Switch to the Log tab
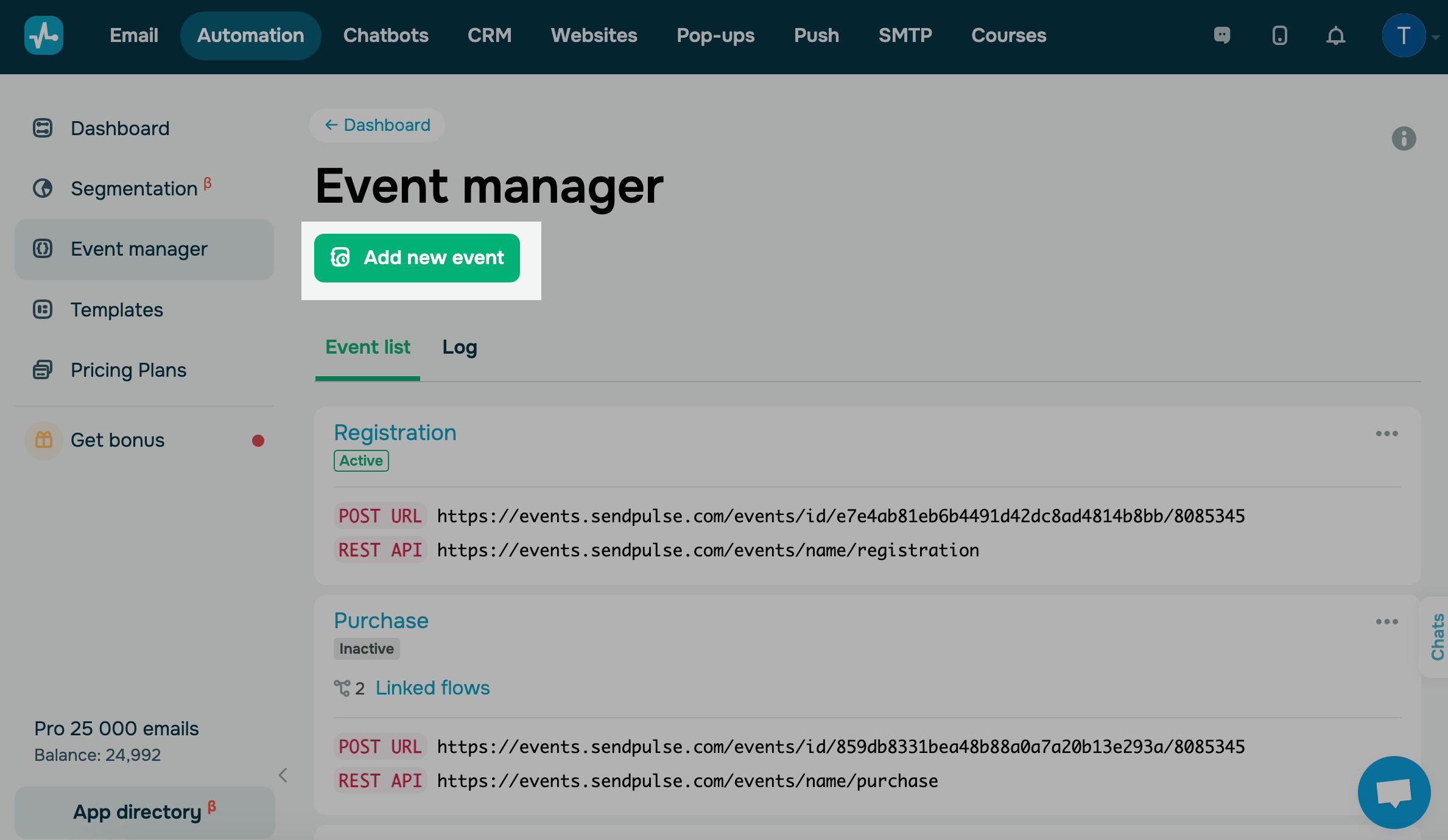This screenshot has width=1448, height=840. [x=459, y=347]
